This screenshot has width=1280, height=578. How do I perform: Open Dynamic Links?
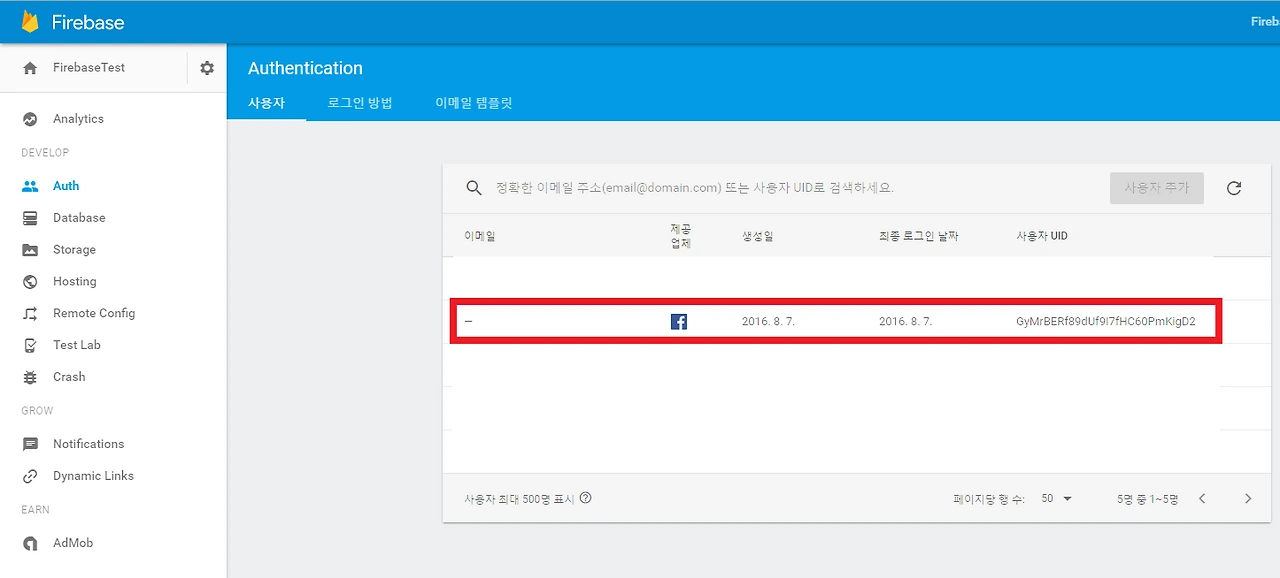tap(91, 475)
